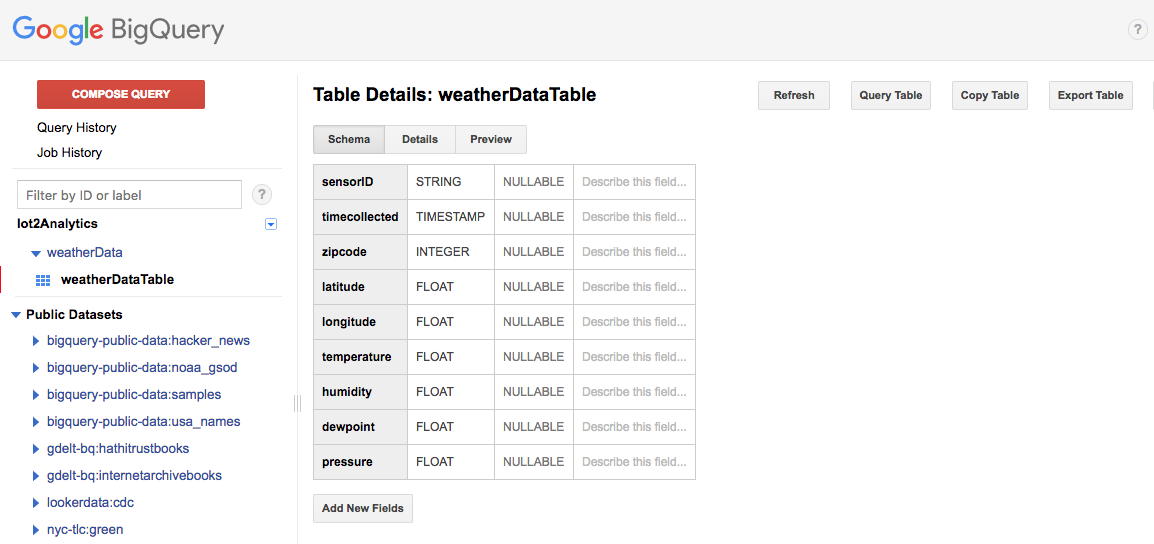Screen dimensions: 1154x544
Task: Select the Schema tab
Action: coord(349,140)
